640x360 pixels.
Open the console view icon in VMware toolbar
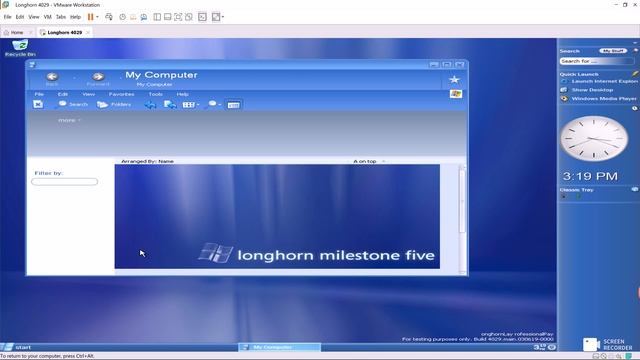pos(202,17)
